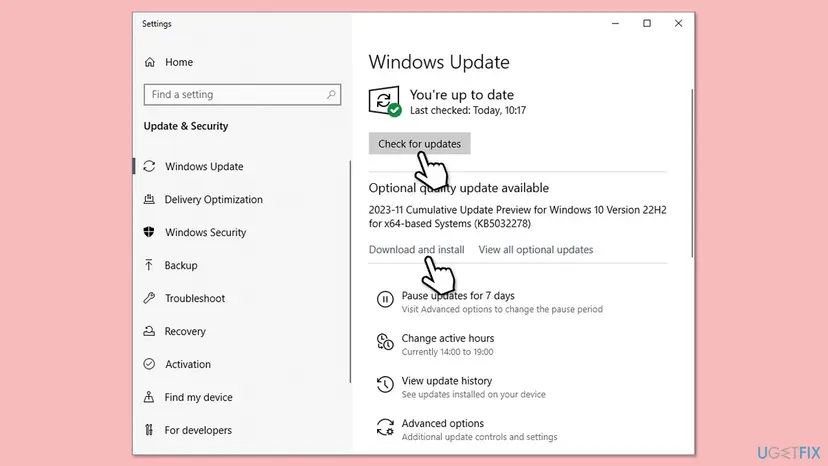828x466 pixels.
Task: Open the Windows Update sidebar section
Action: (x=204, y=166)
